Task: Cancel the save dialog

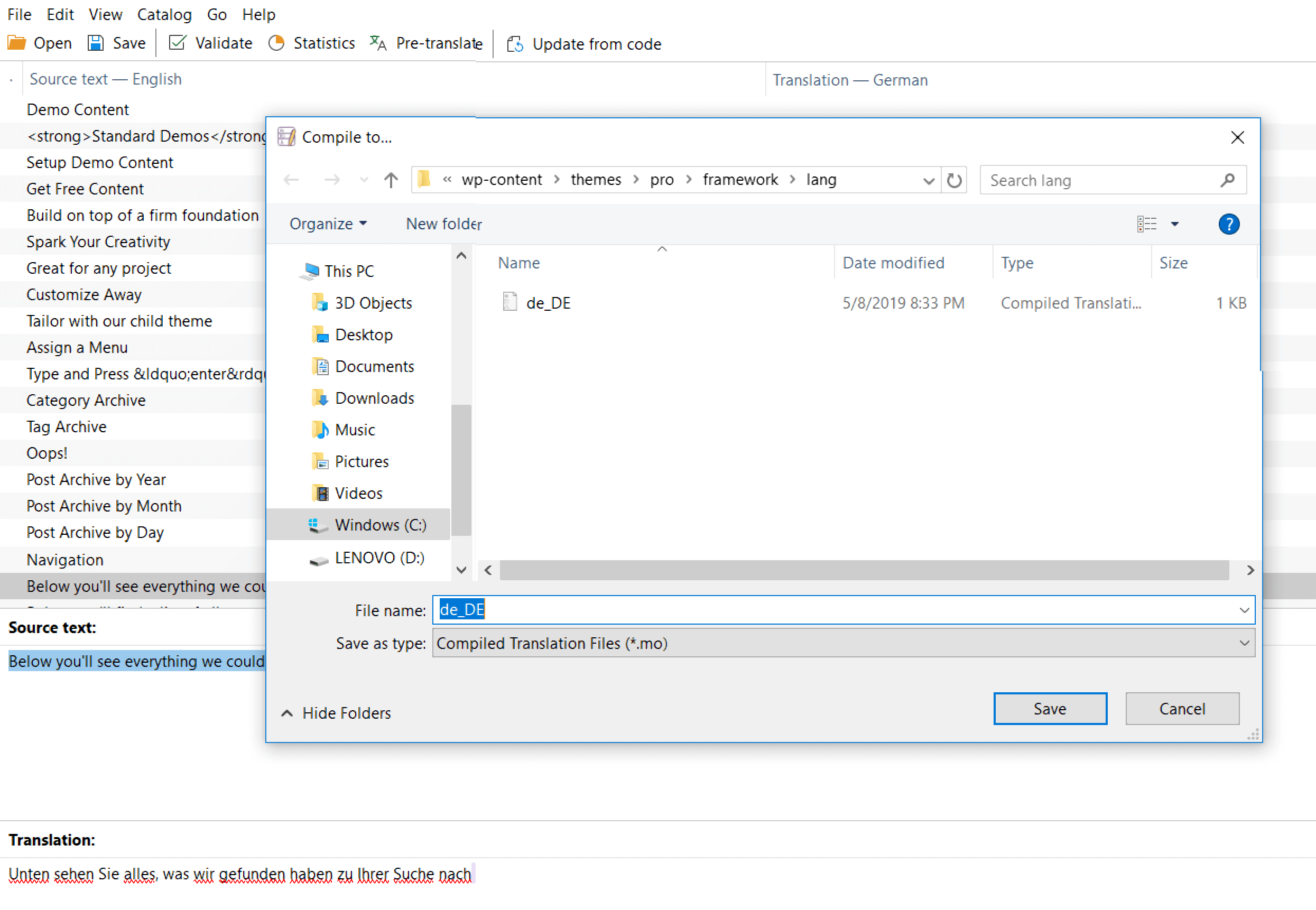Action: pos(1182,708)
